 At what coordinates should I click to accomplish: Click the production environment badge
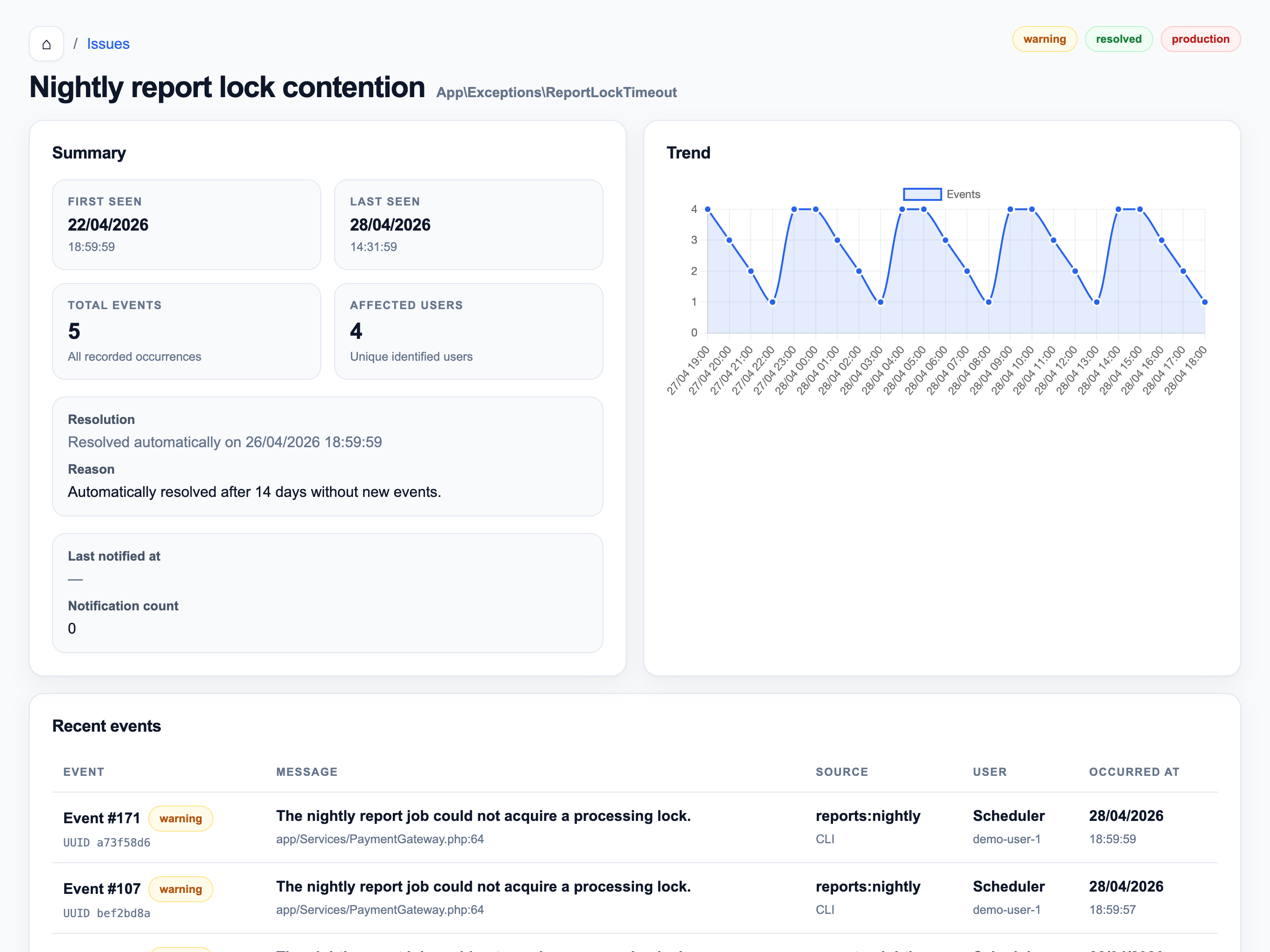(1200, 39)
